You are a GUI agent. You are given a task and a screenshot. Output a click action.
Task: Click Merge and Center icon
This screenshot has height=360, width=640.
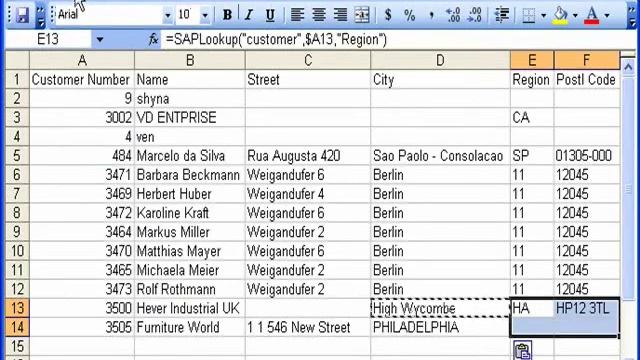tap(362, 15)
